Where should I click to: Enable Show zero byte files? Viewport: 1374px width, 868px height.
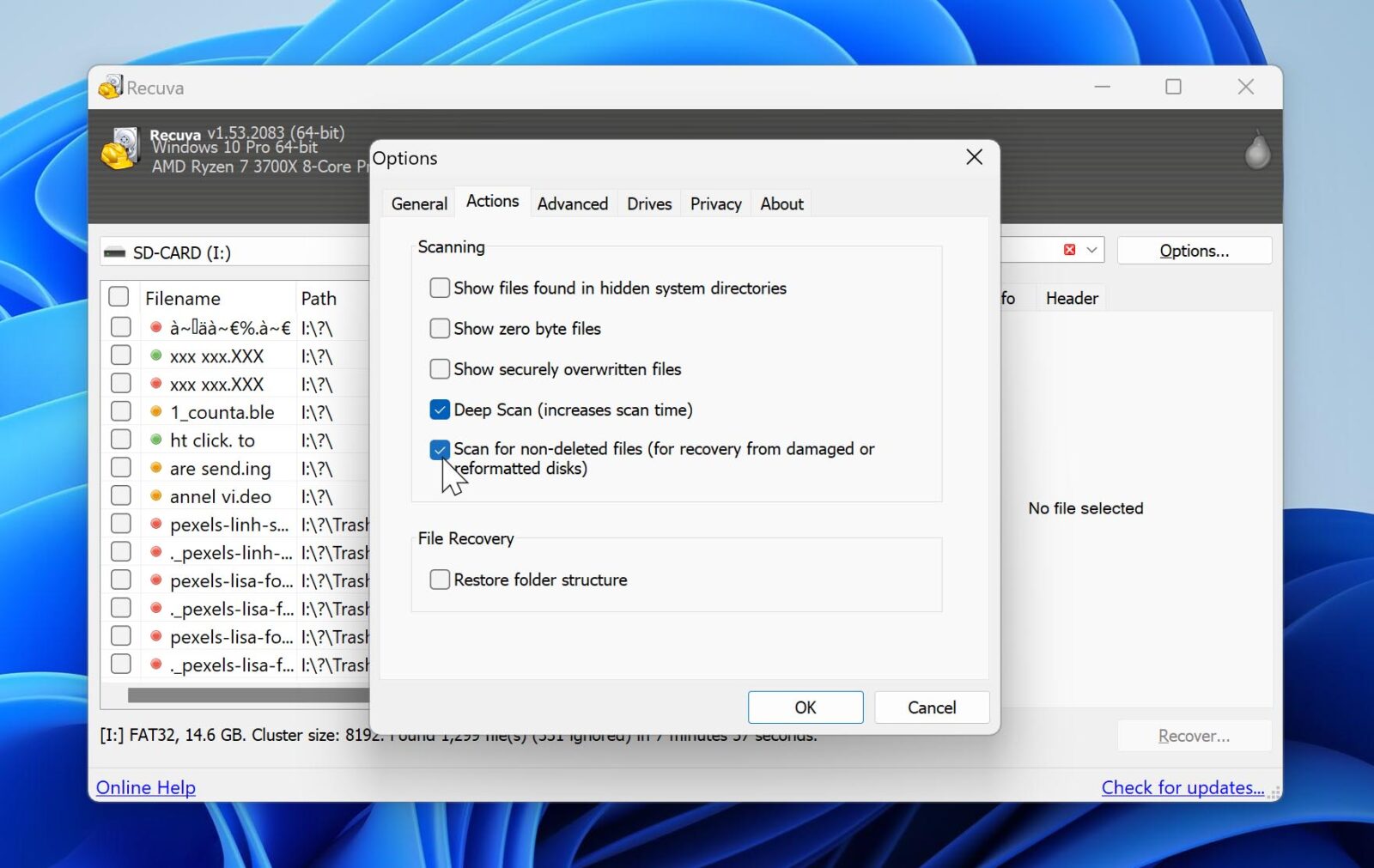[x=440, y=328]
